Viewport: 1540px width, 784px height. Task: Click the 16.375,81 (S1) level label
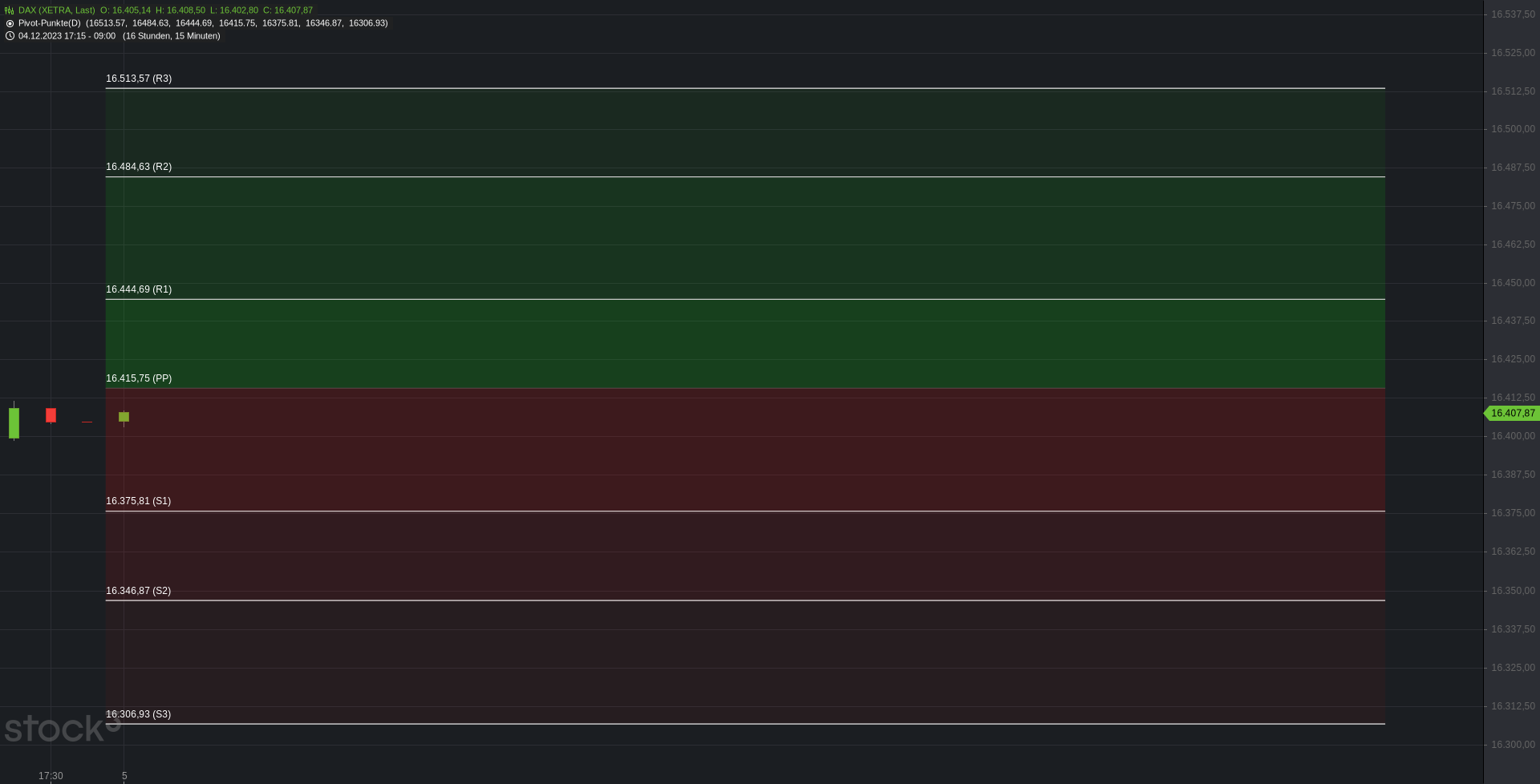138,501
